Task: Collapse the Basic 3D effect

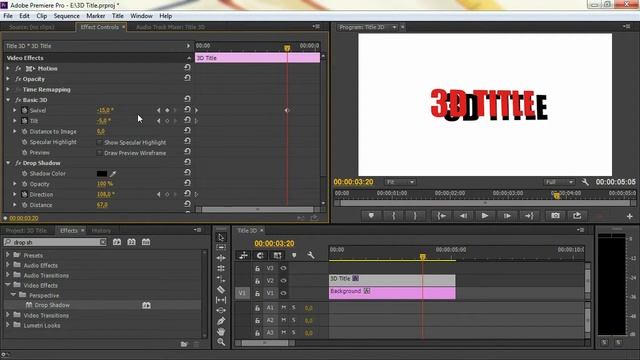Action: coord(8,100)
